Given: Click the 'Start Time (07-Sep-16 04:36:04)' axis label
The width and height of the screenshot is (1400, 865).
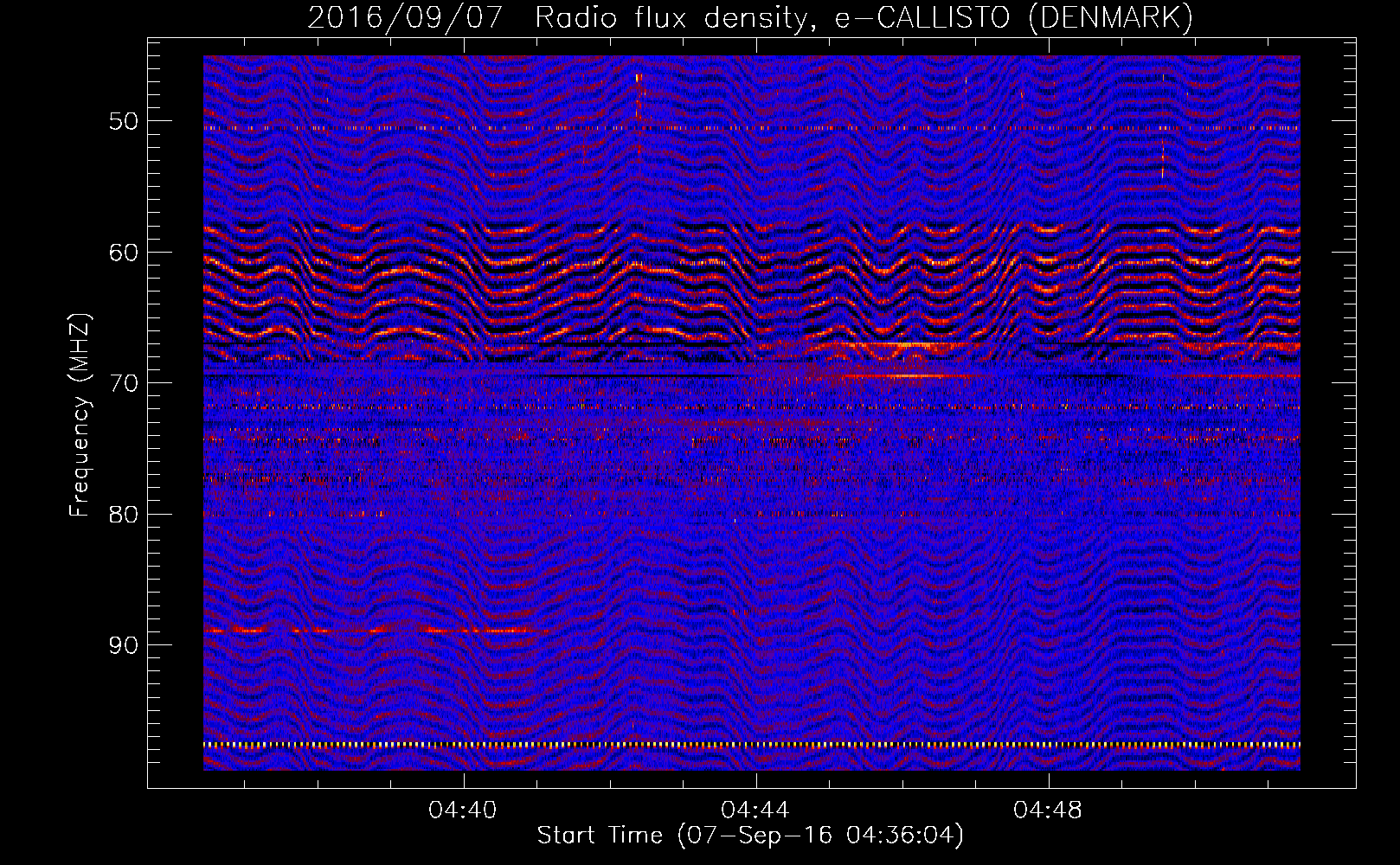Looking at the screenshot, I should [750, 836].
